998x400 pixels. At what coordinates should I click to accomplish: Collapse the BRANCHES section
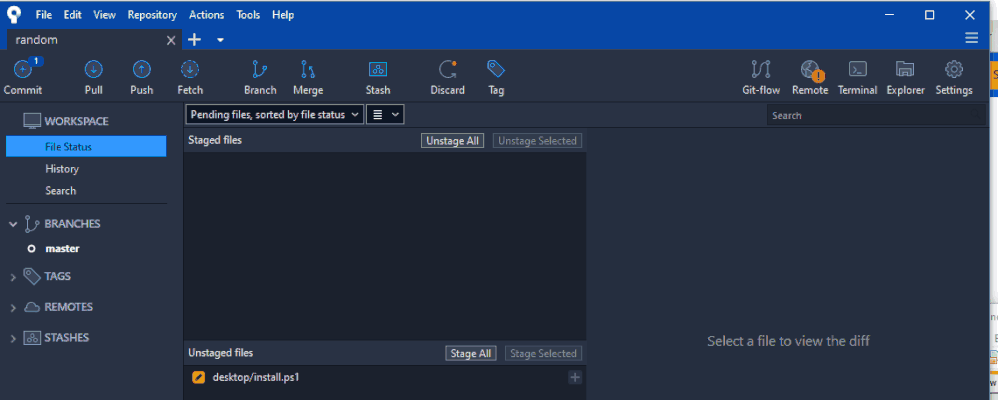click(13, 224)
